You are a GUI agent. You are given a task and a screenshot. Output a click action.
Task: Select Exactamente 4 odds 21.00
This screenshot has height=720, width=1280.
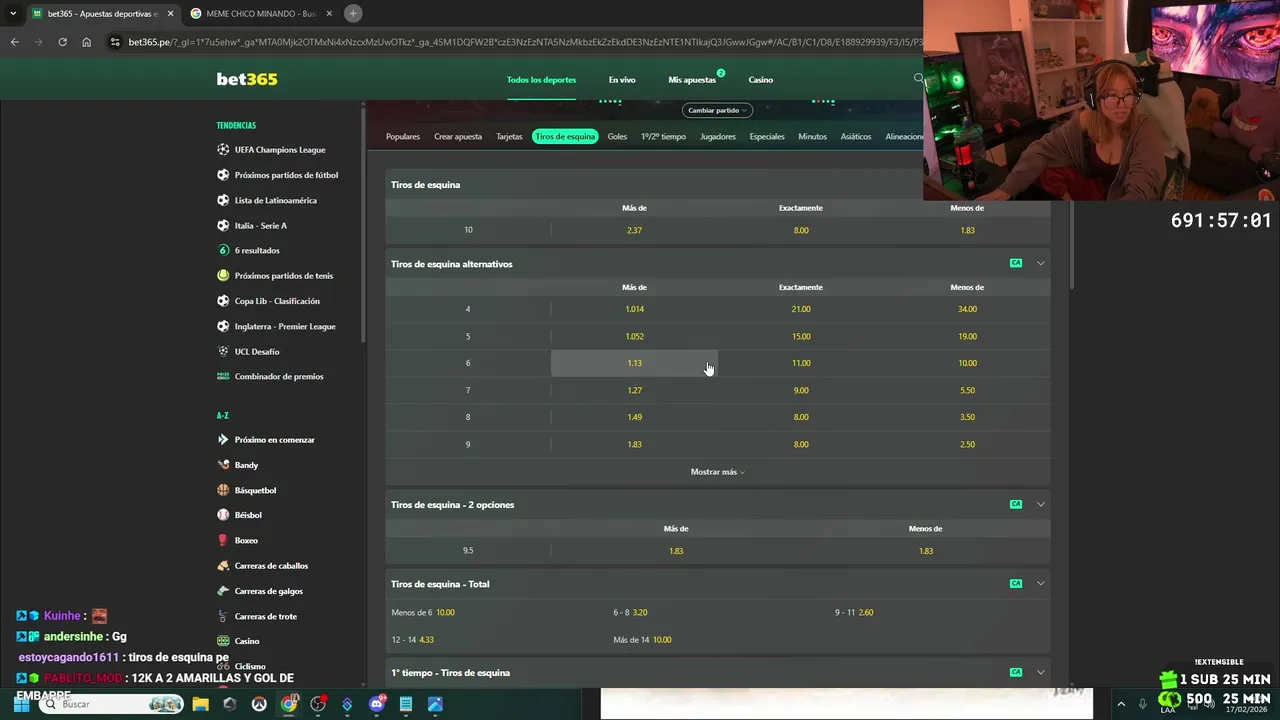tap(801, 309)
